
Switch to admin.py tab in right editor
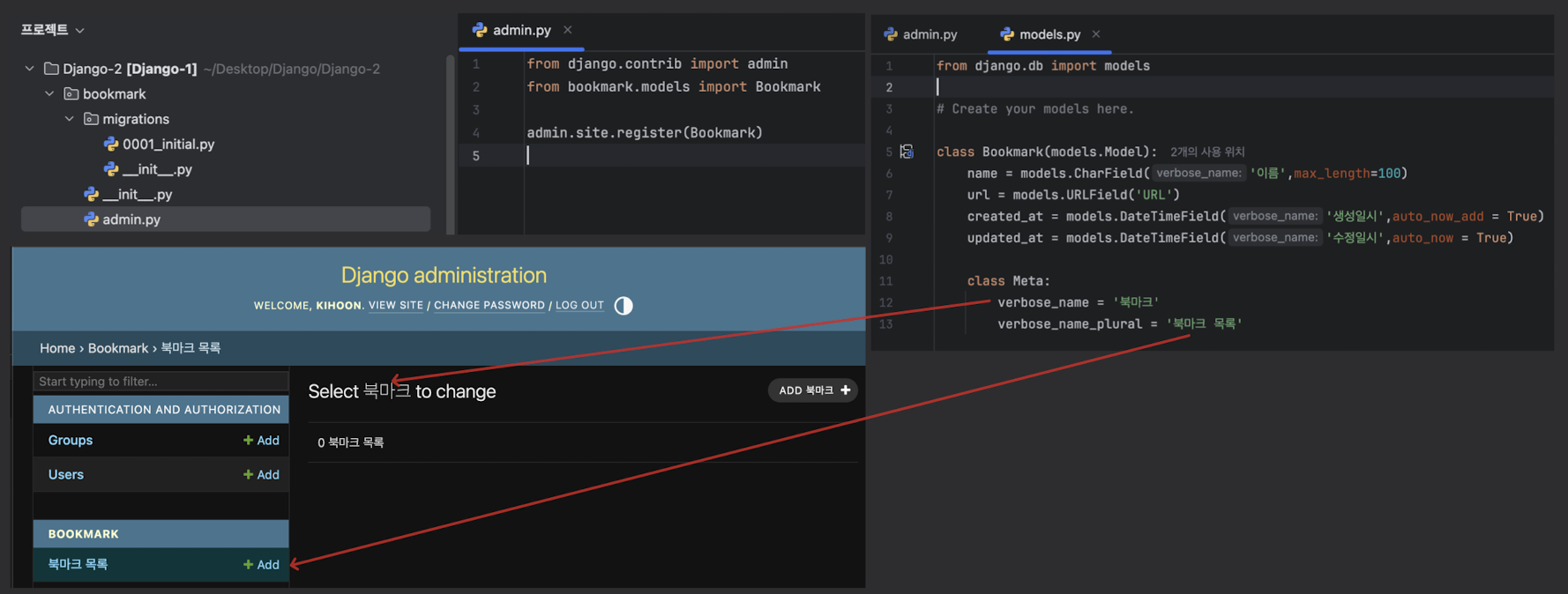[921, 34]
